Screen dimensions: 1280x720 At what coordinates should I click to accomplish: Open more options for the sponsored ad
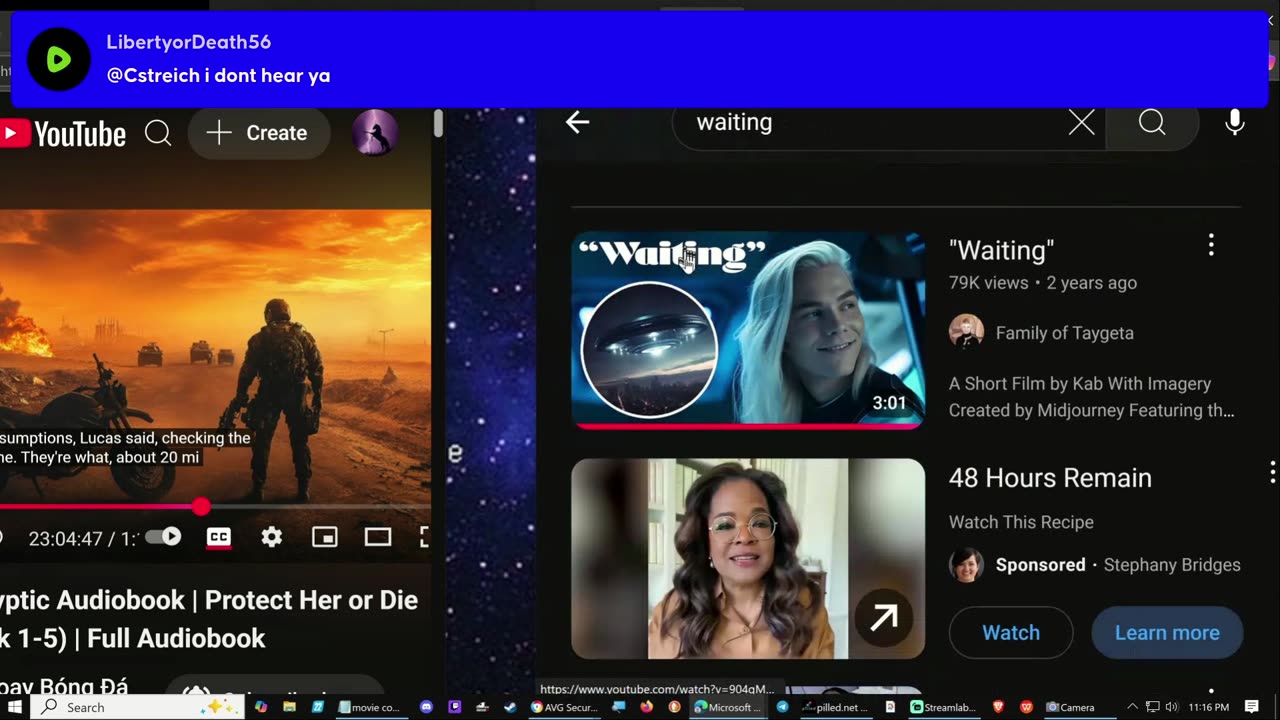click(x=1272, y=472)
